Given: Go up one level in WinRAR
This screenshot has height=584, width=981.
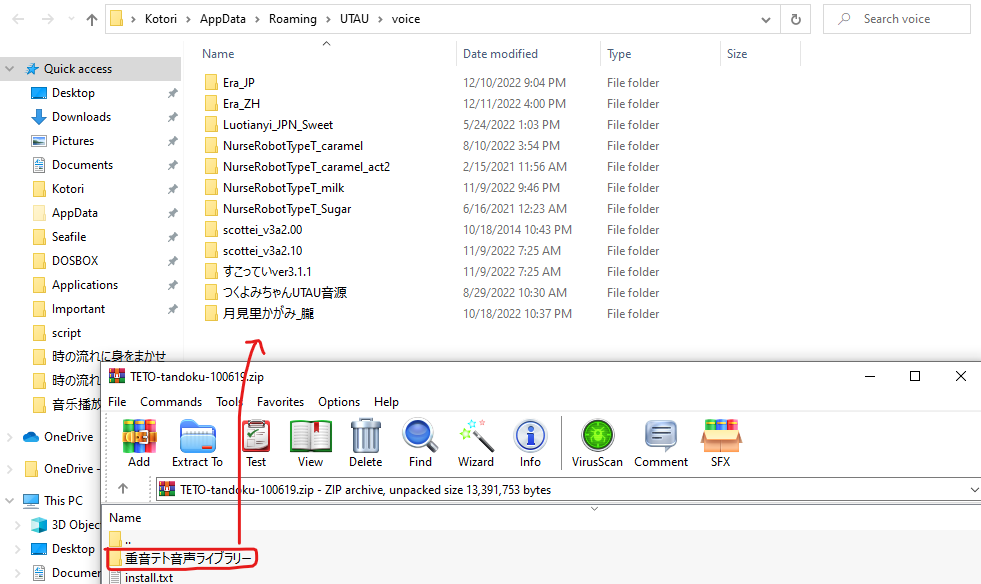Looking at the screenshot, I should click(123, 489).
